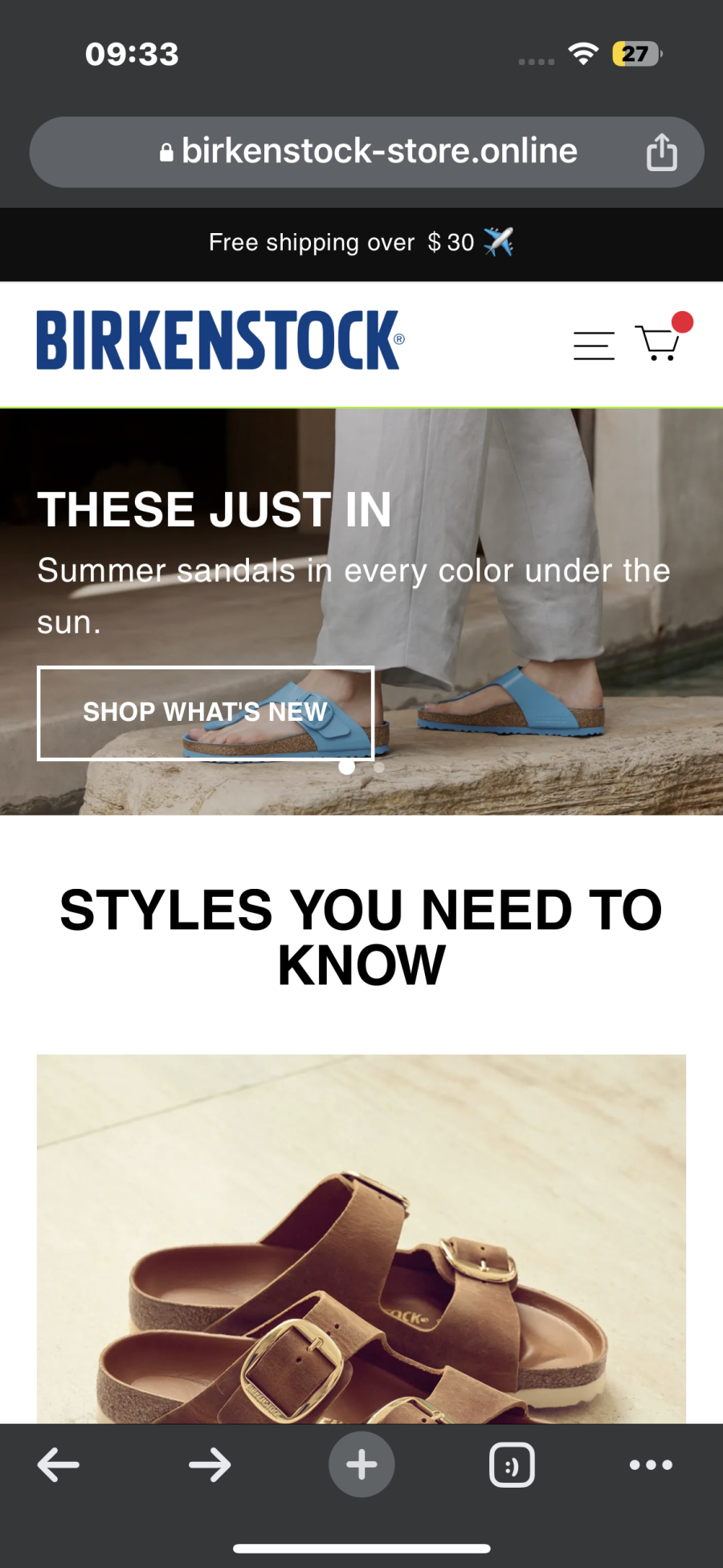Open the shopping cart

[x=658, y=343]
